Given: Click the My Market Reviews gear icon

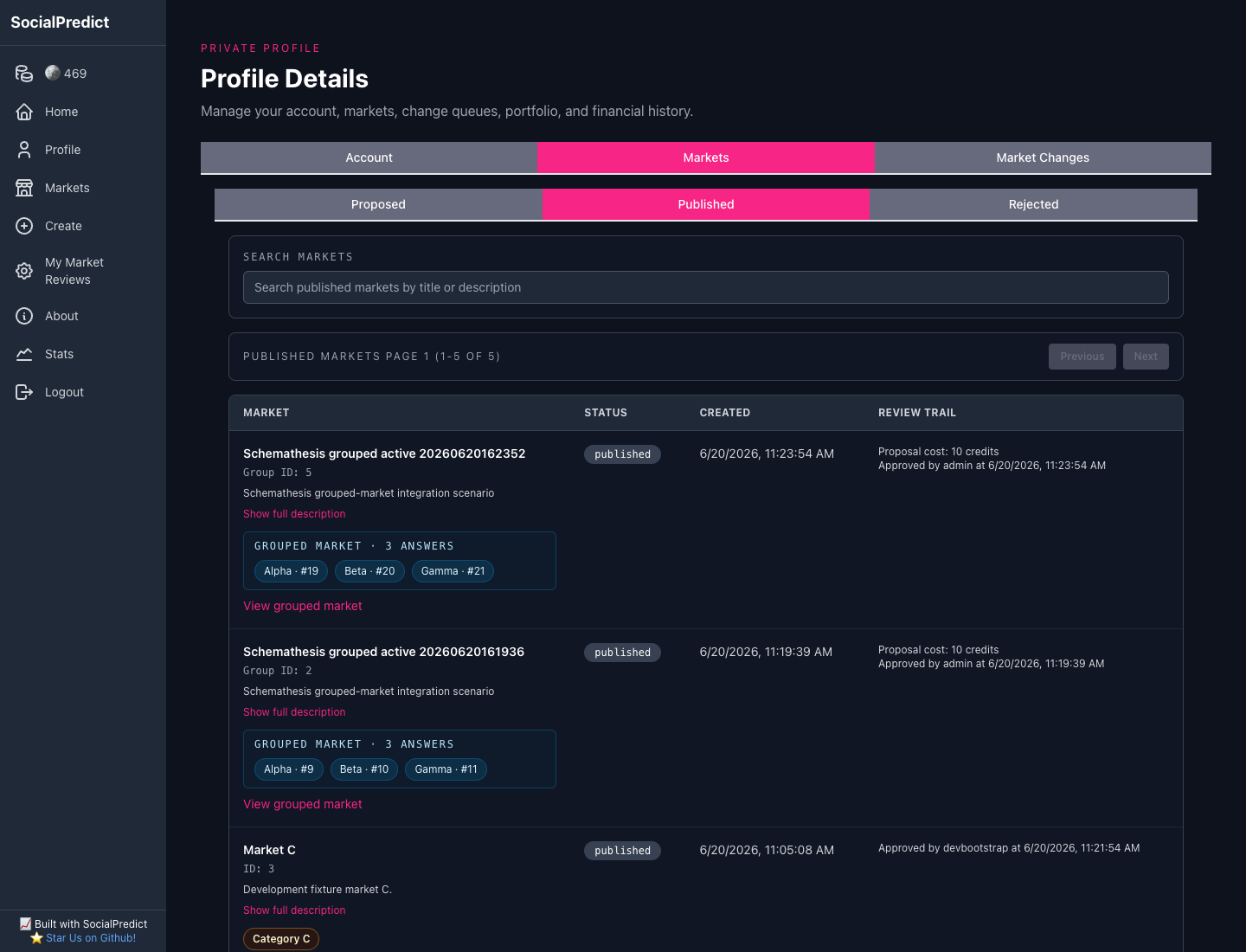Looking at the screenshot, I should pyautogui.click(x=24, y=271).
